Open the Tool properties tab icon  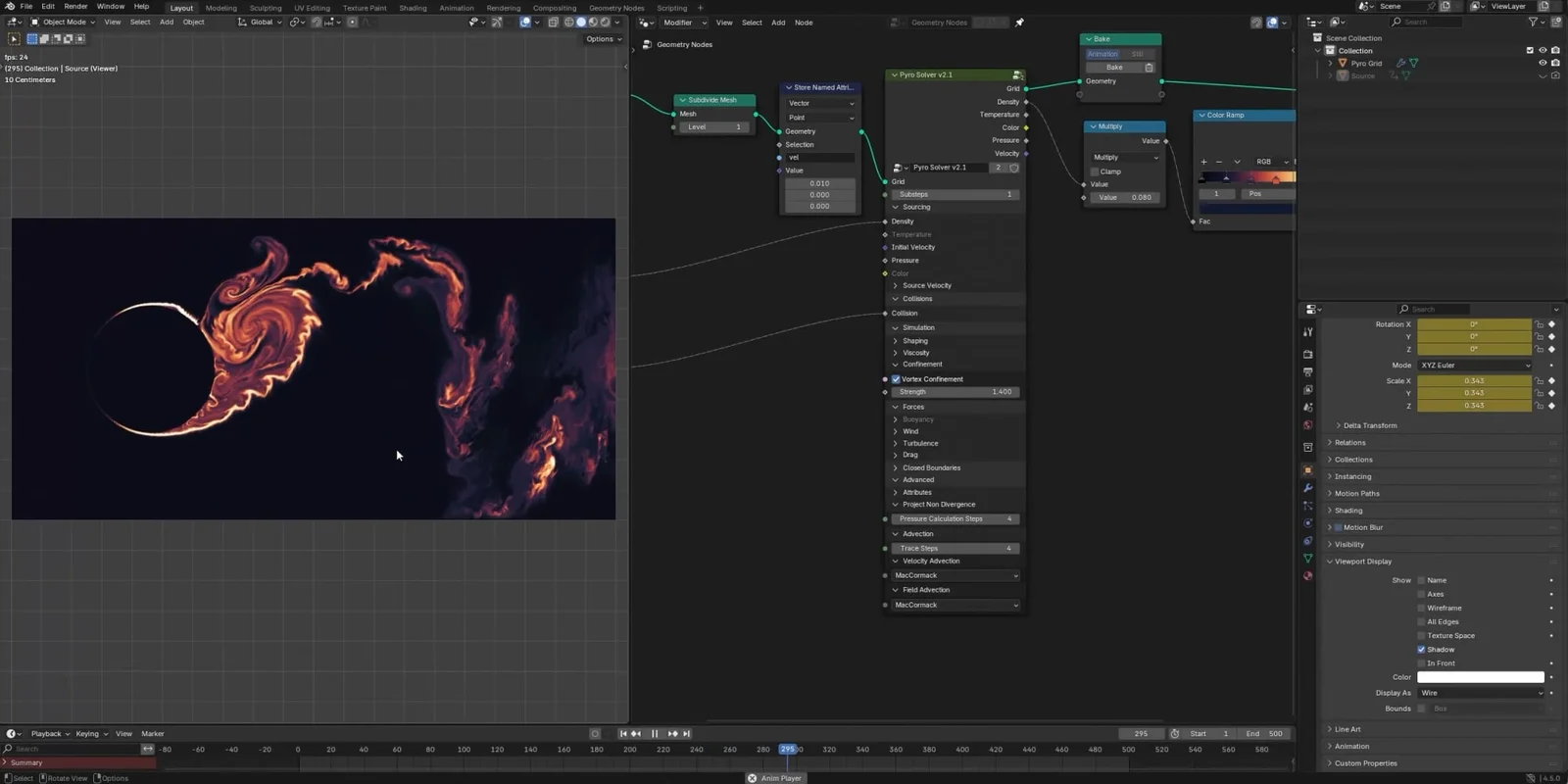[1307, 332]
